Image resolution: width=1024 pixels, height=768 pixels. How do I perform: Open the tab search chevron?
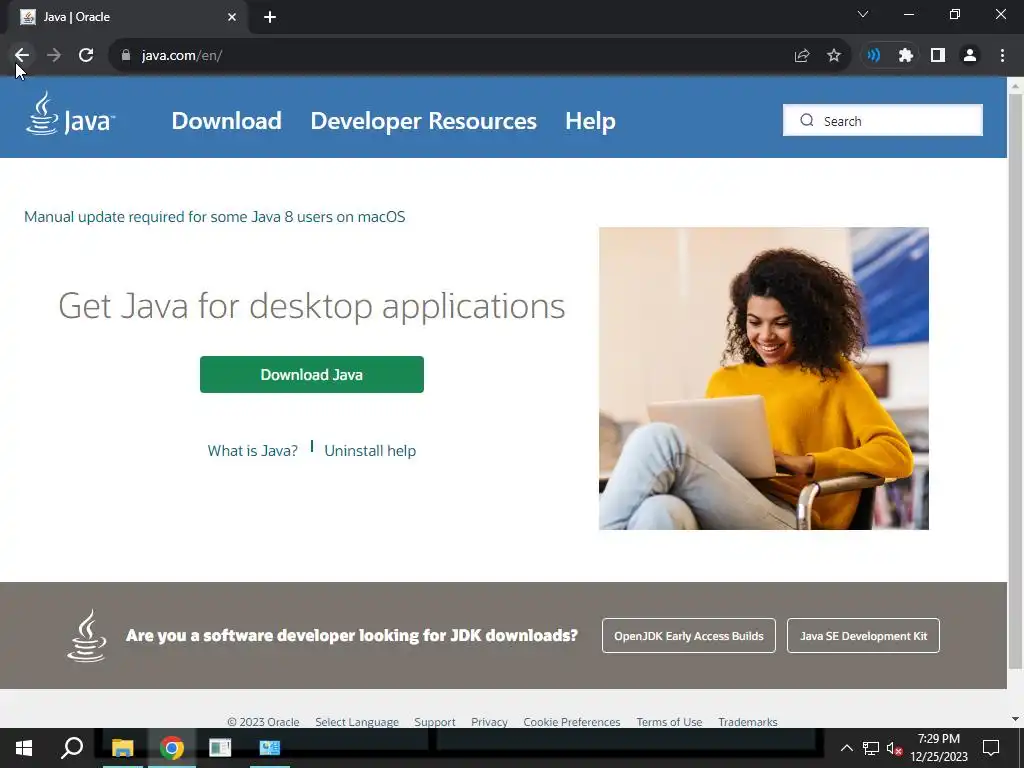[863, 14]
